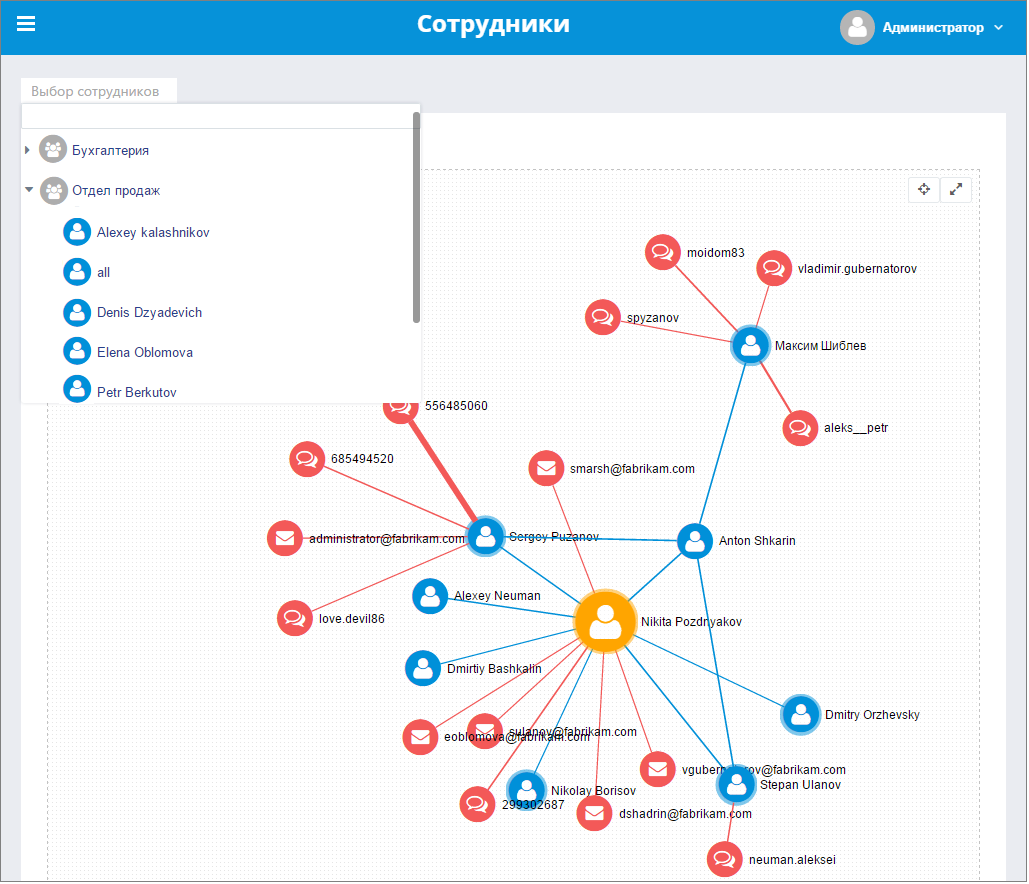Image resolution: width=1029 pixels, height=884 pixels.
Task: Click the administrator@fabrikam.com email node
Action: pyautogui.click(x=285, y=538)
